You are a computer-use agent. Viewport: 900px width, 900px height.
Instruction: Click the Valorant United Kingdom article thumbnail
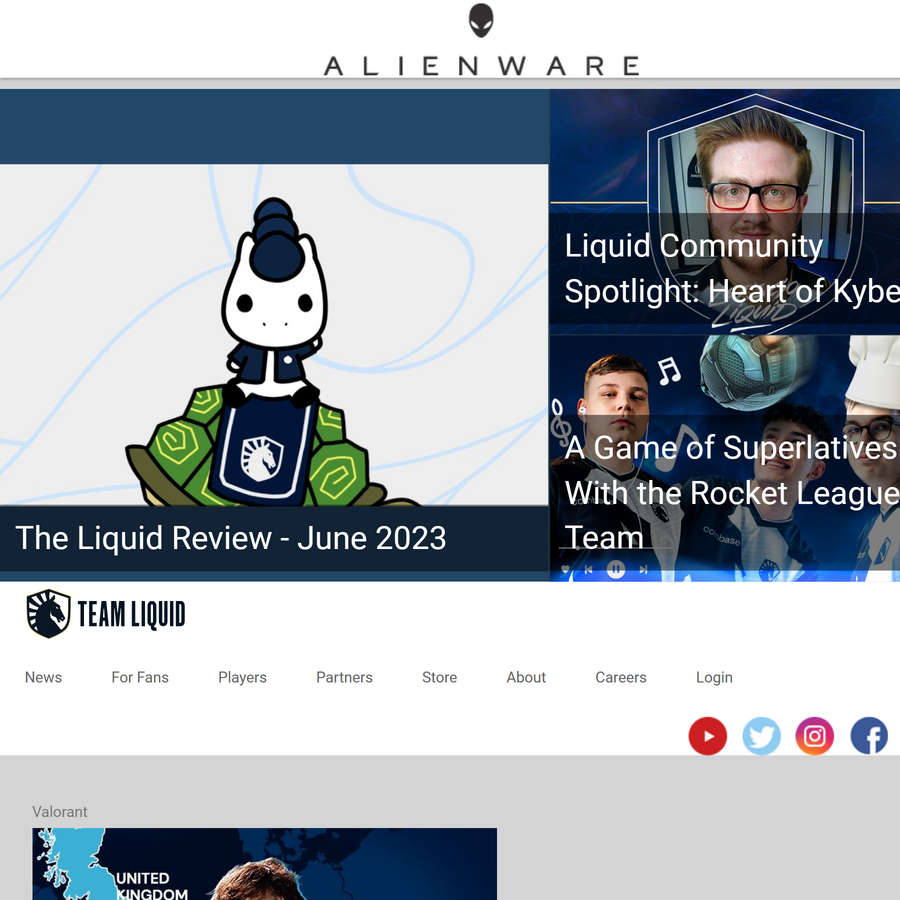[x=264, y=865]
